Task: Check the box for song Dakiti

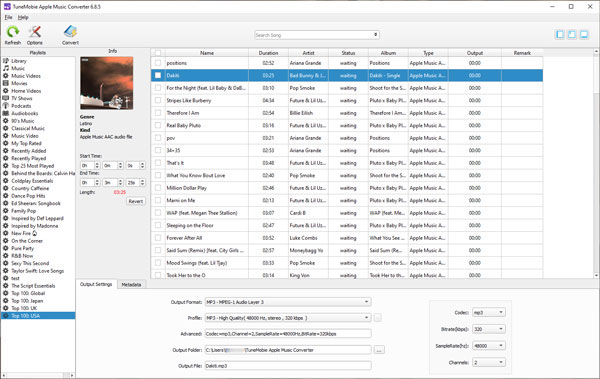Action: point(158,75)
